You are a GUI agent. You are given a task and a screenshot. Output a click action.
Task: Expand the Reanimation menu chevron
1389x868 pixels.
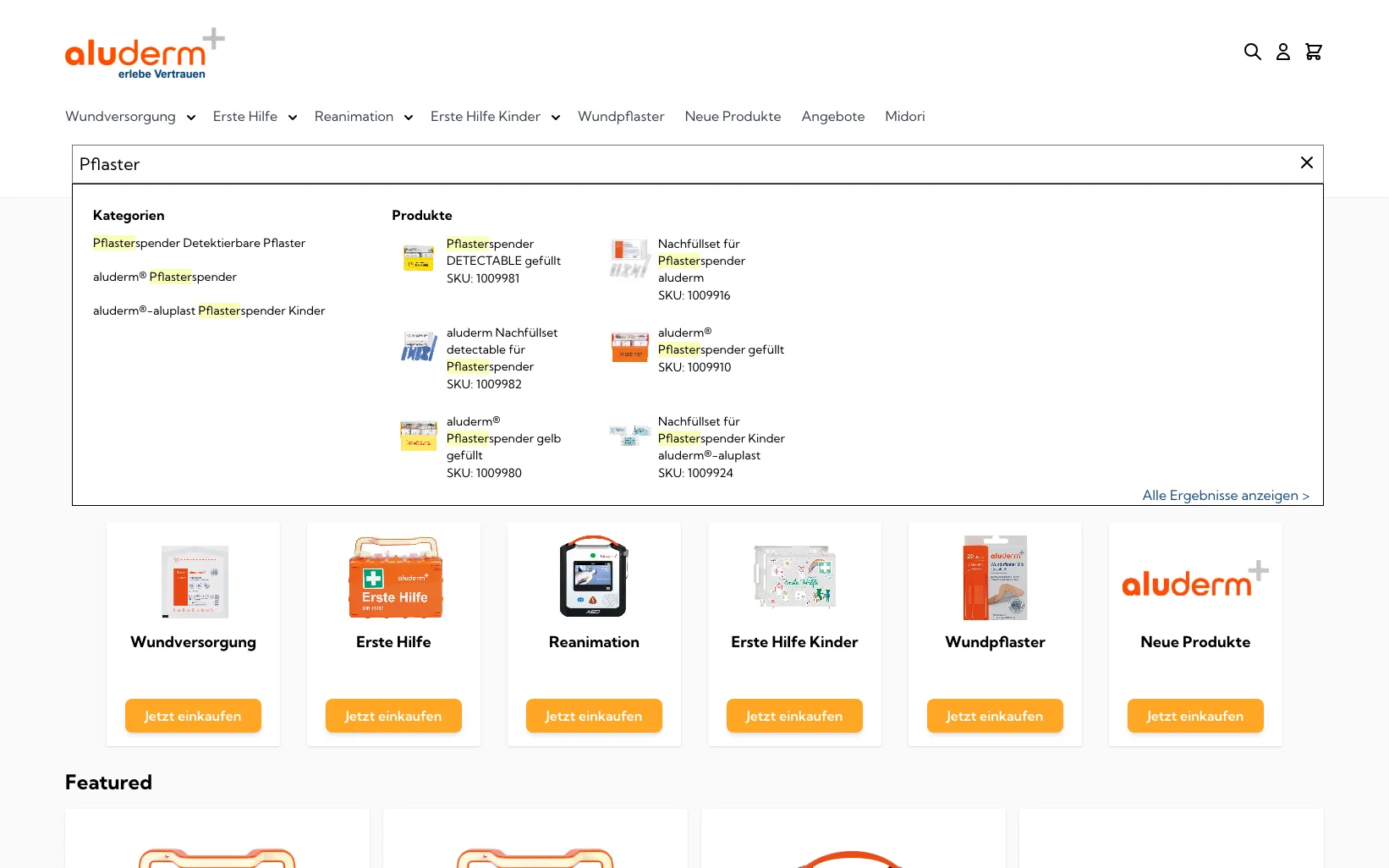click(x=409, y=118)
